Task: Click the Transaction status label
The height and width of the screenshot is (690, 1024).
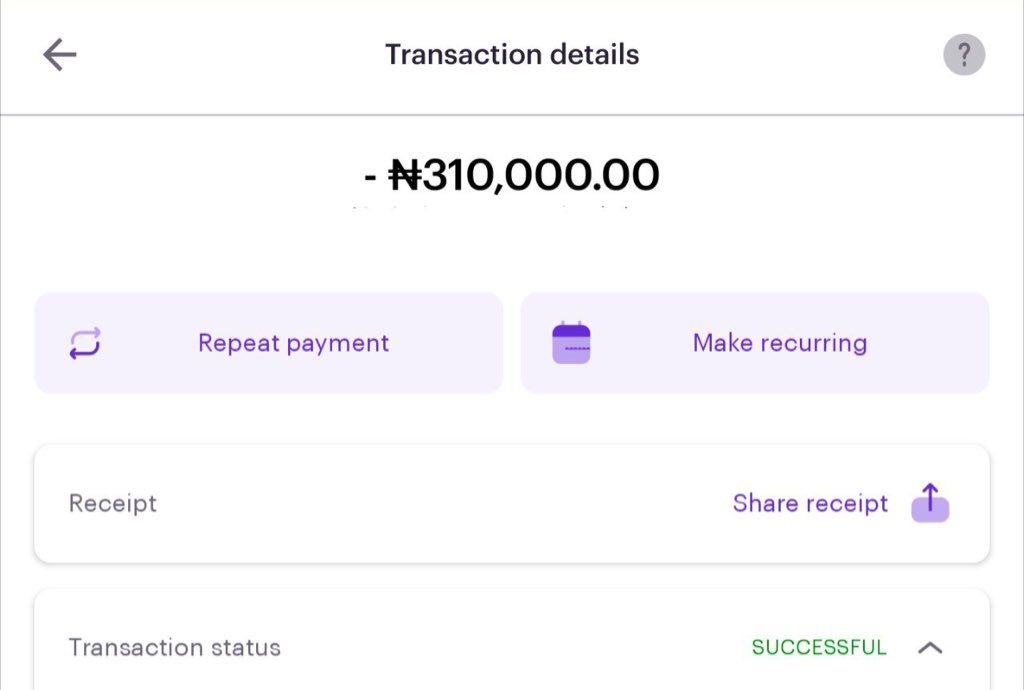Action: point(174,648)
